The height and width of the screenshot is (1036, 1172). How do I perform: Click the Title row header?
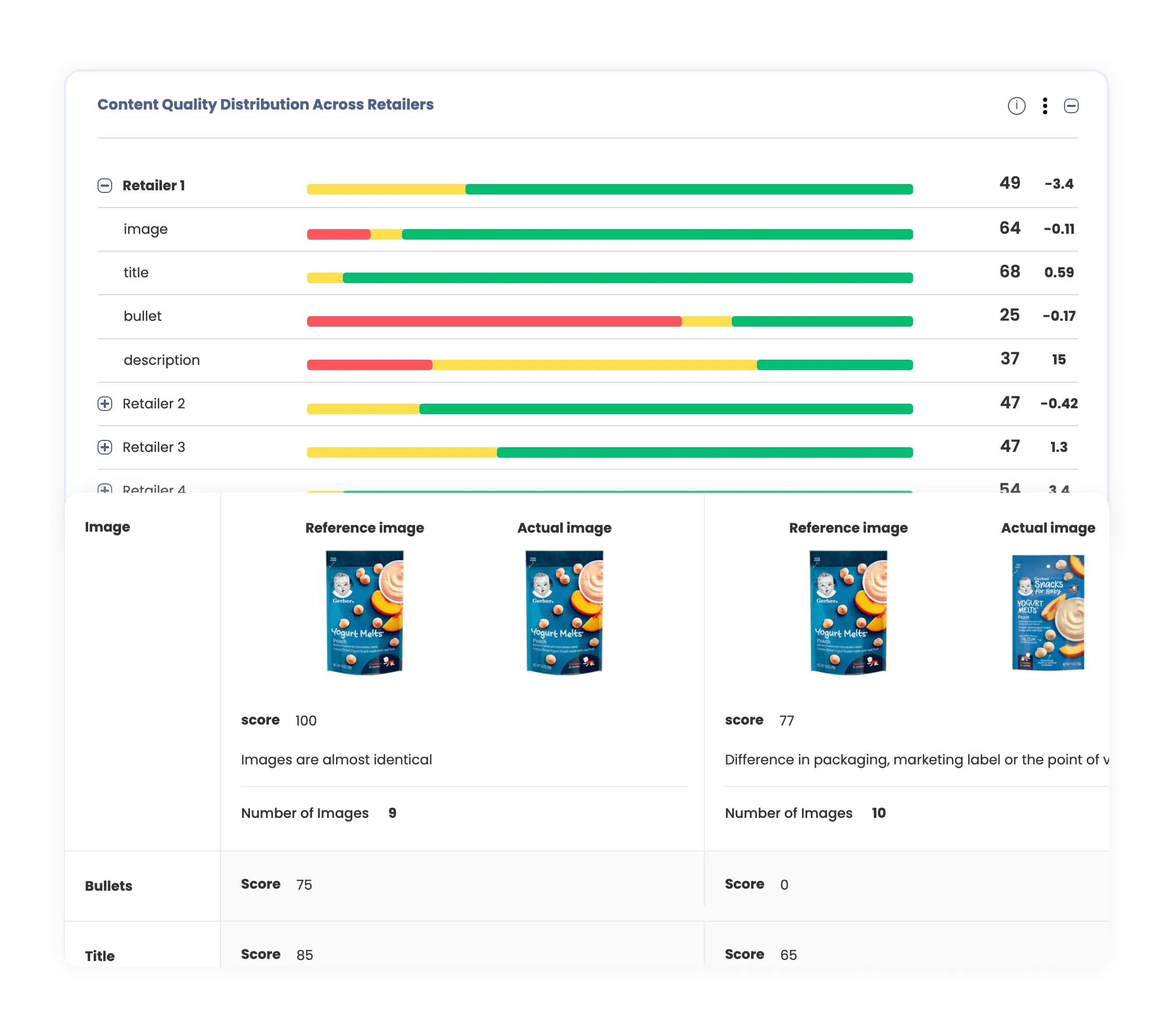click(100, 955)
